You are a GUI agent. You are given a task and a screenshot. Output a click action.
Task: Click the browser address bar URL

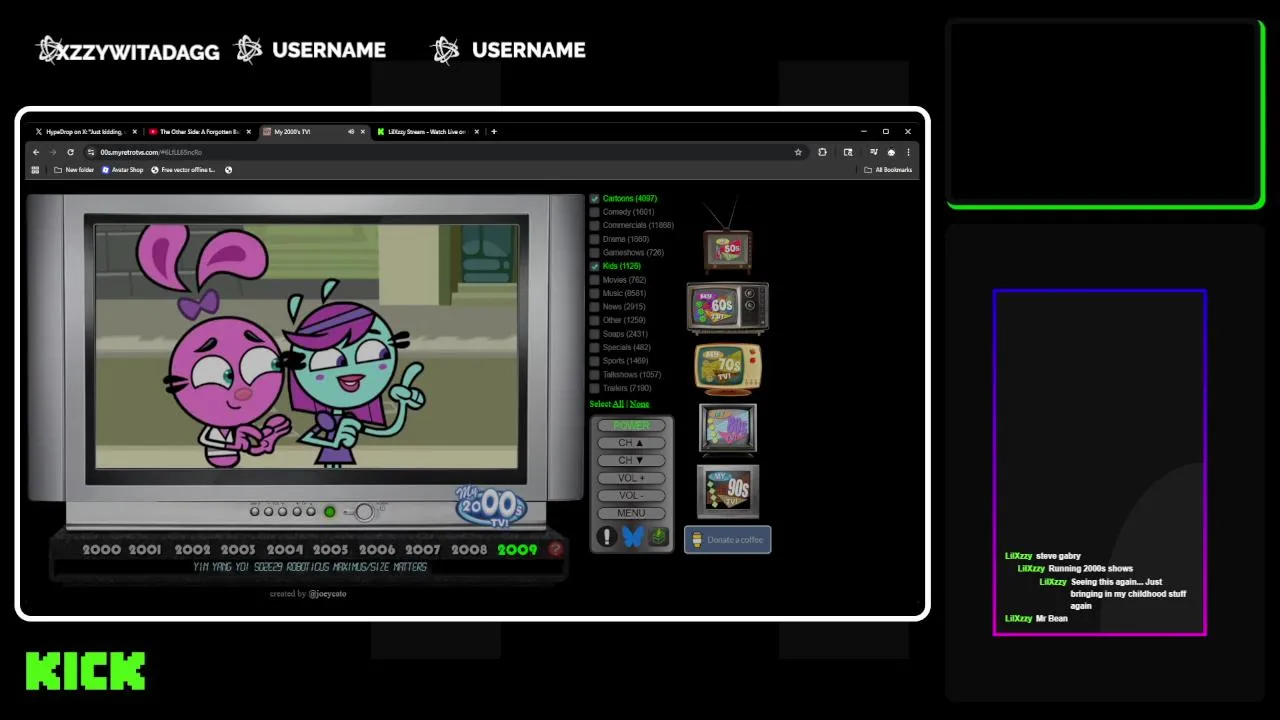(151, 152)
